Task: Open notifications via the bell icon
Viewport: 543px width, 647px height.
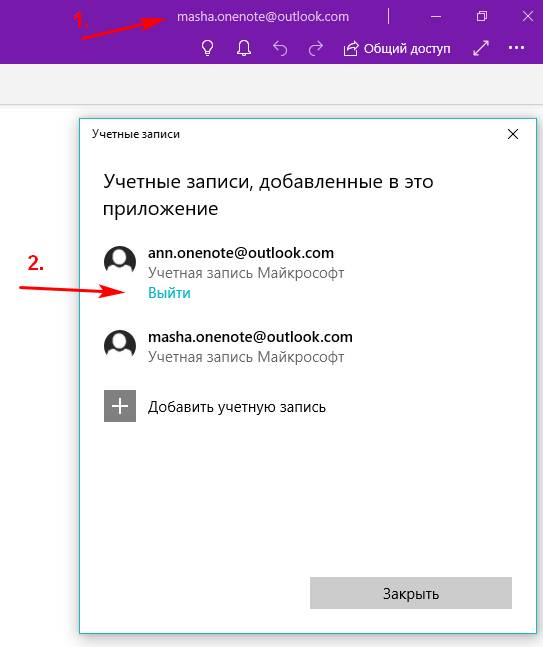Action: point(244,48)
